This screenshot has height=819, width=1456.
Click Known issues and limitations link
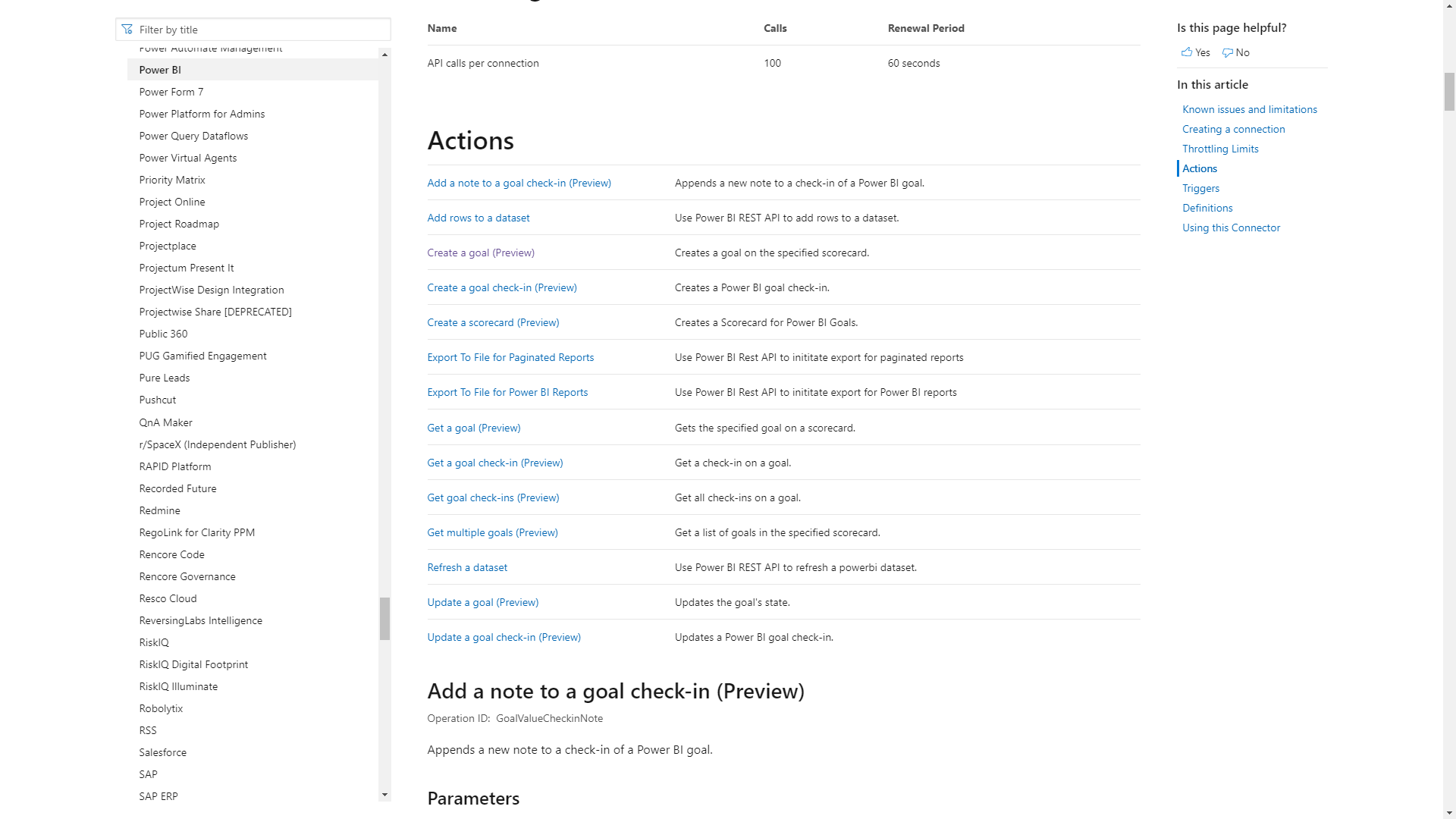1249,109
